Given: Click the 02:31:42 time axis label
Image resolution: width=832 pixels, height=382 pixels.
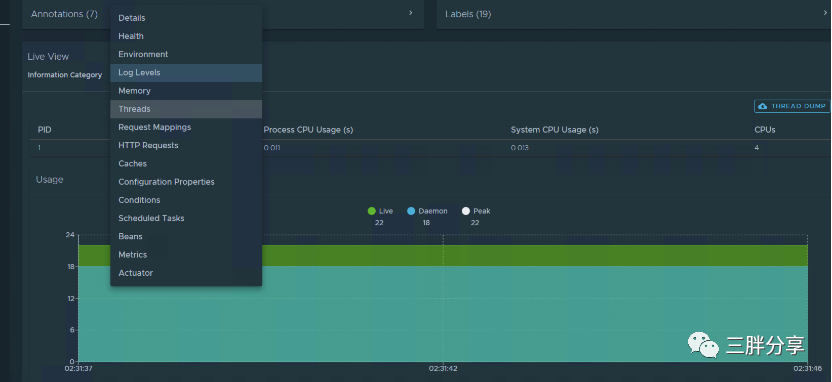Looking at the screenshot, I should tap(443, 368).
